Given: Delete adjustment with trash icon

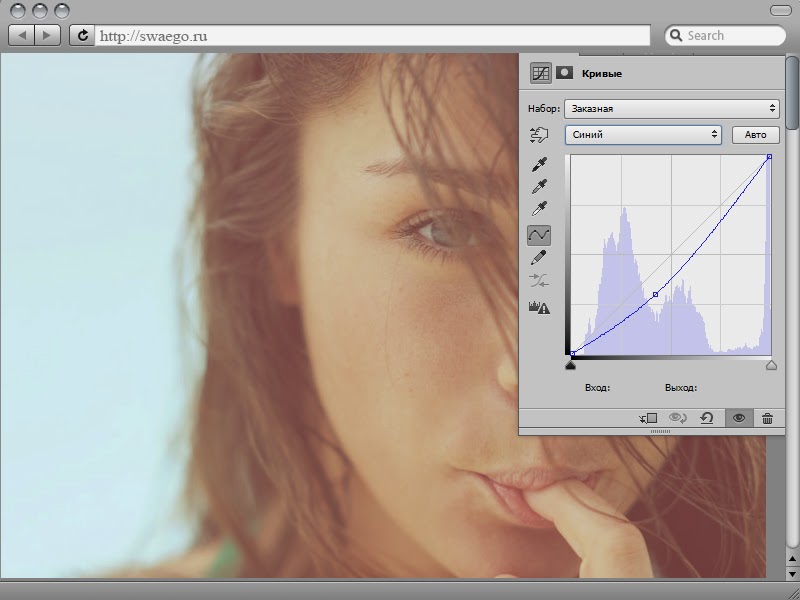Looking at the screenshot, I should pyautogui.click(x=767, y=418).
